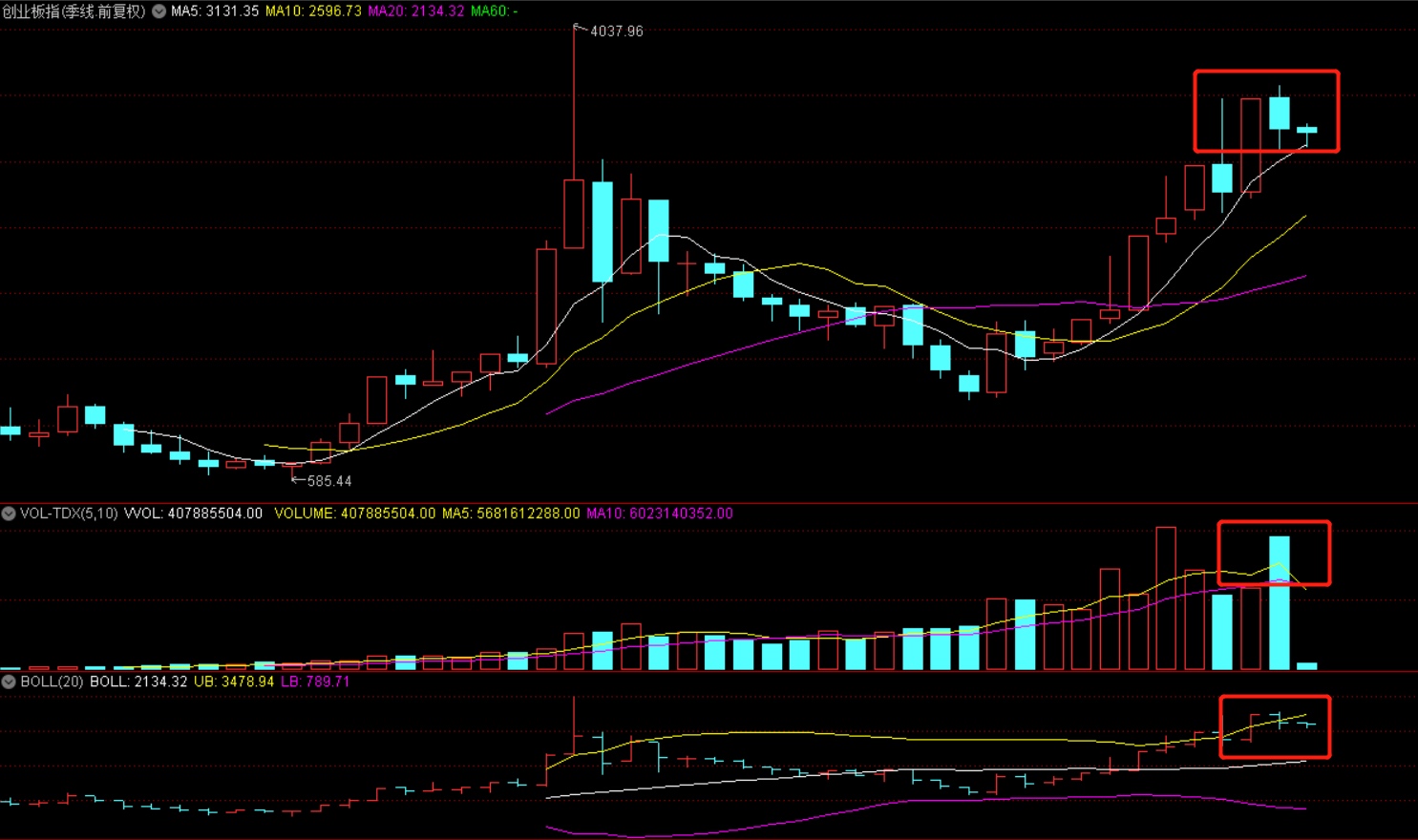
Task: Click the VOLUME: 407885504.00 value
Action: (x=354, y=514)
